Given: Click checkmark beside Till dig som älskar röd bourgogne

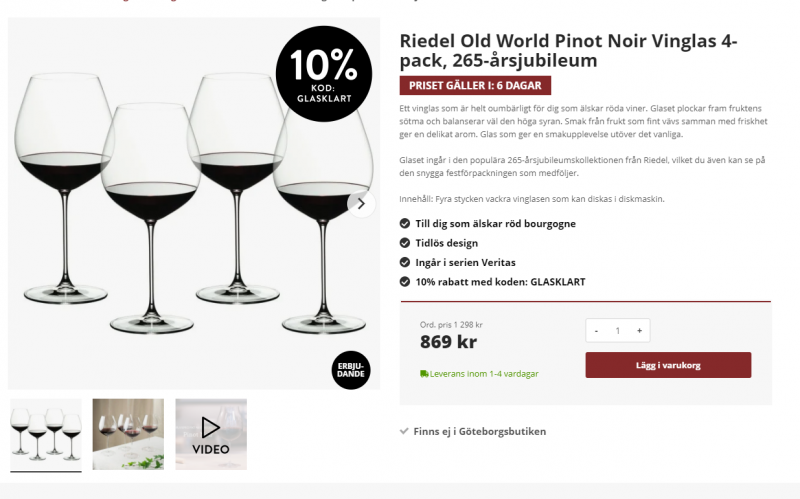Looking at the screenshot, I should click(404, 224).
